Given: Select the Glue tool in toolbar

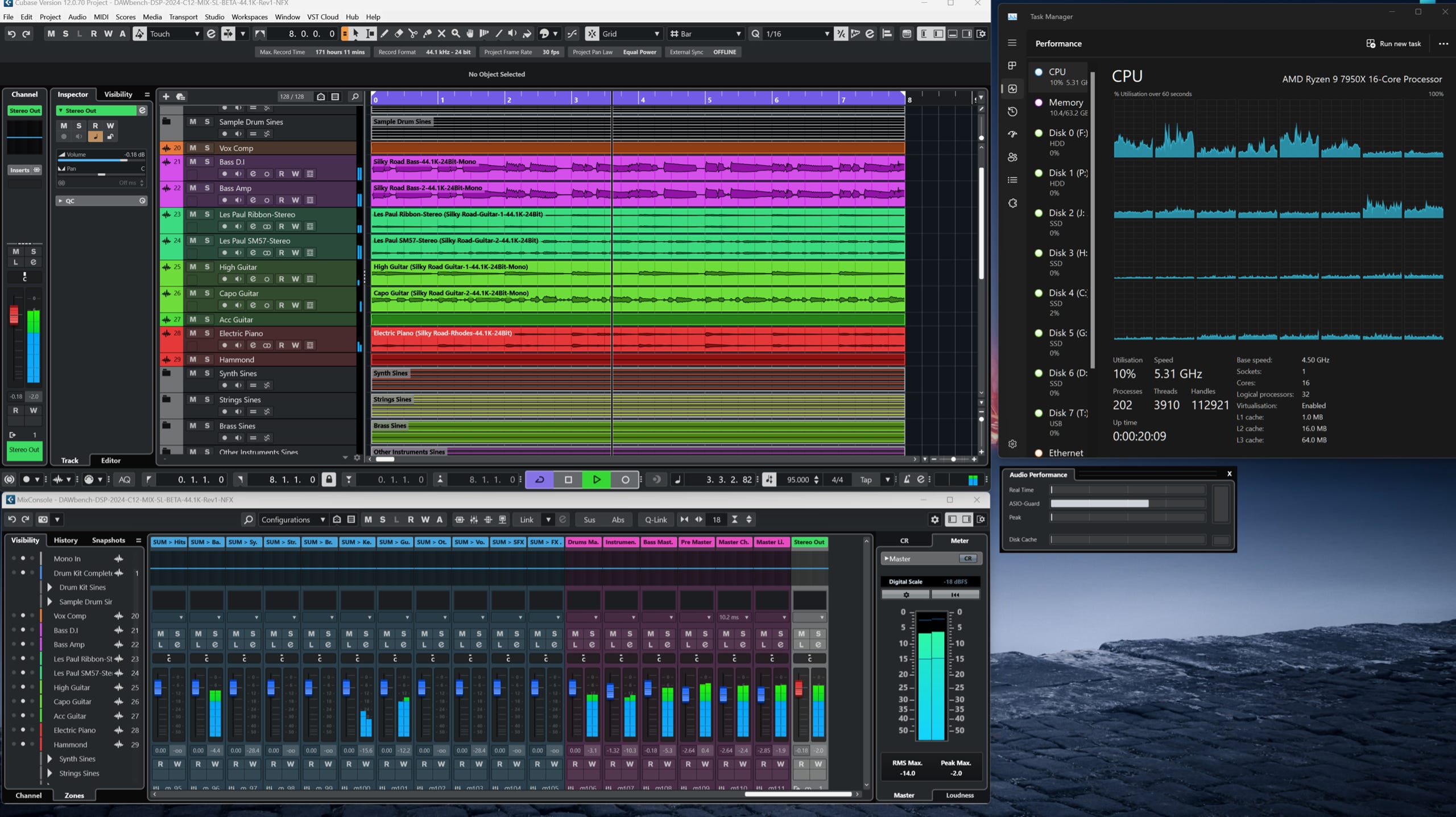Looking at the screenshot, I should click(x=427, y=34).
